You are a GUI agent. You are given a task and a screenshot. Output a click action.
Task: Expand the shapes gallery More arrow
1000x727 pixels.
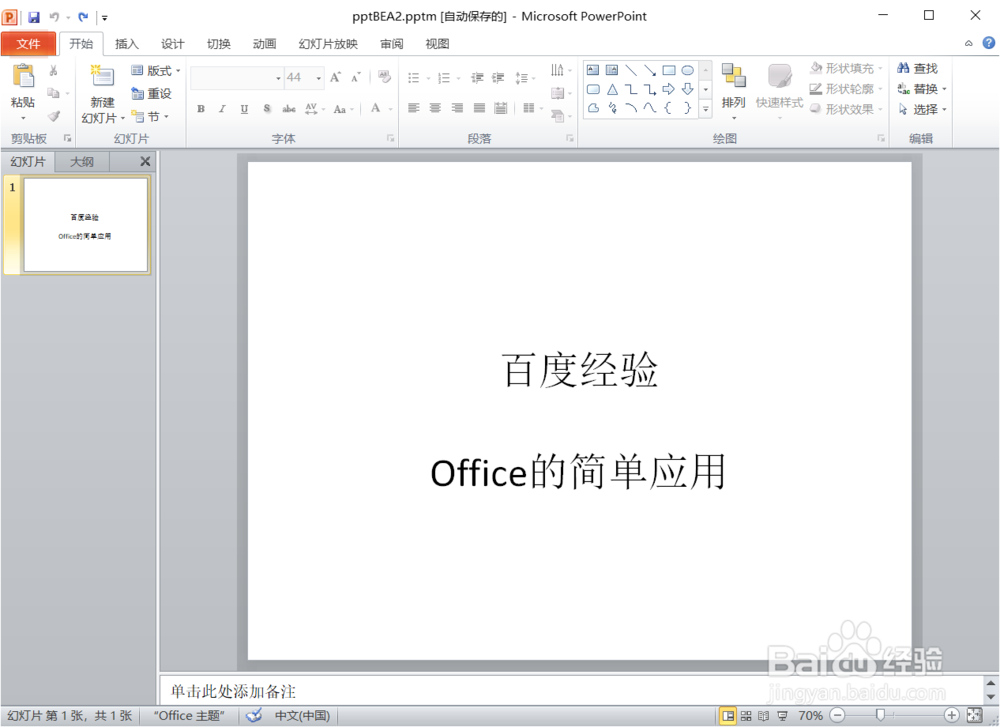(x=705, y=109)
